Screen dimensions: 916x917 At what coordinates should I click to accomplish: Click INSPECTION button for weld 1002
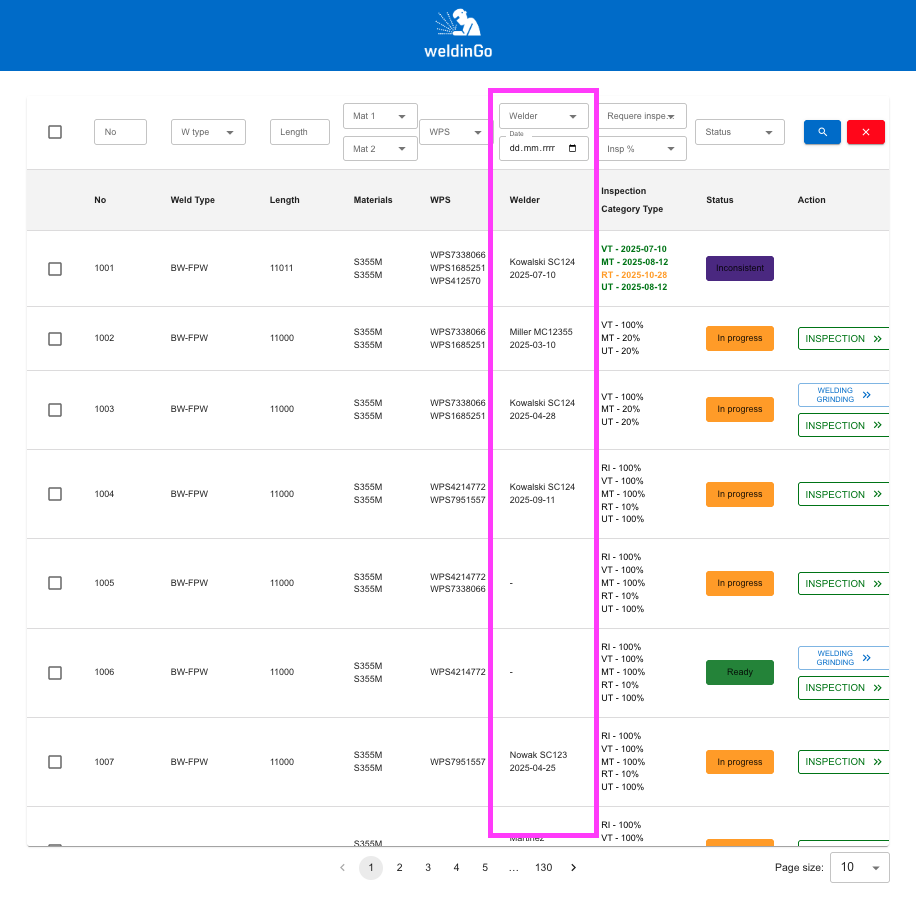tap(843, 338)
